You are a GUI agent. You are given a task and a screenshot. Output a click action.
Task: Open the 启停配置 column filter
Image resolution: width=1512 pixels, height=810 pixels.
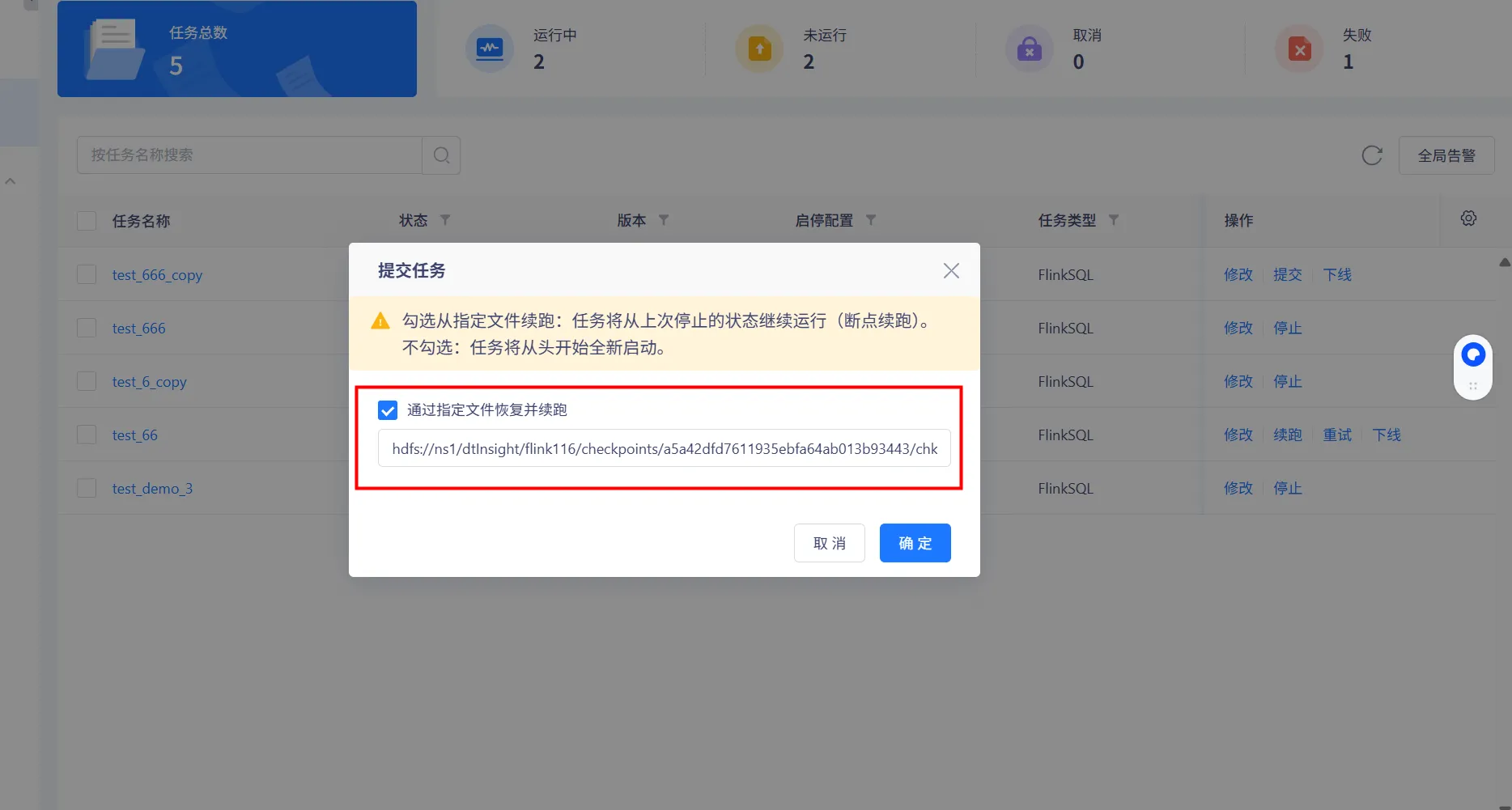[x=871, y=220]
